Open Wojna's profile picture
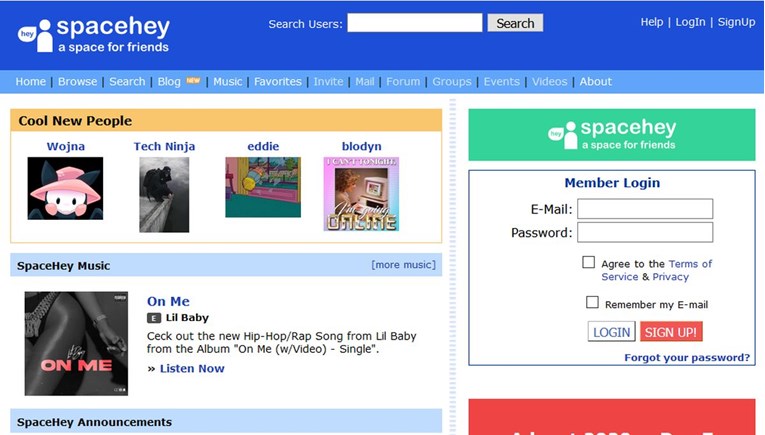The width and height of the screenshot is (765, 435). click(65, 188)
